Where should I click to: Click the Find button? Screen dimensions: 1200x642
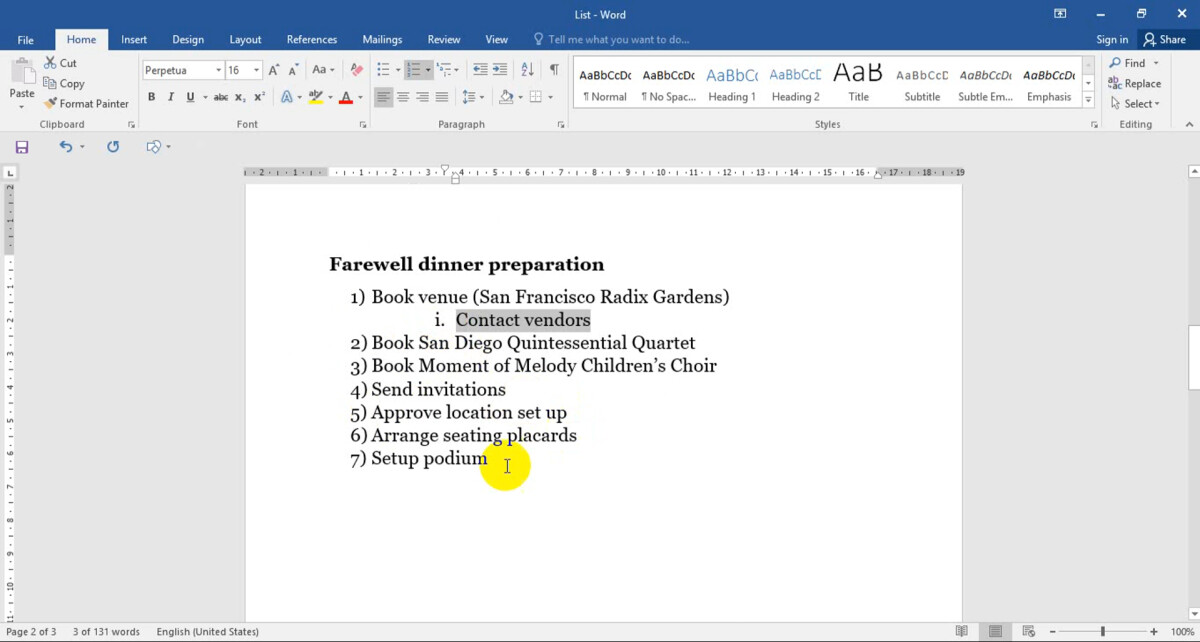pos(1127,63)
